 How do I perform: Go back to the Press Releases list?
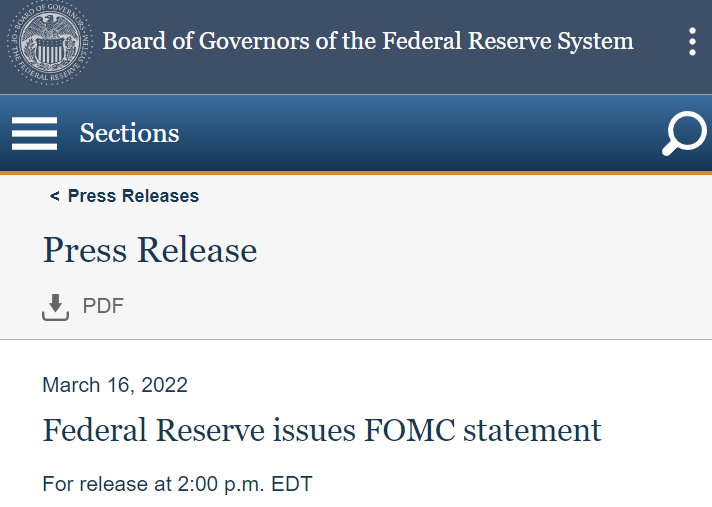(x=133, y=196)
